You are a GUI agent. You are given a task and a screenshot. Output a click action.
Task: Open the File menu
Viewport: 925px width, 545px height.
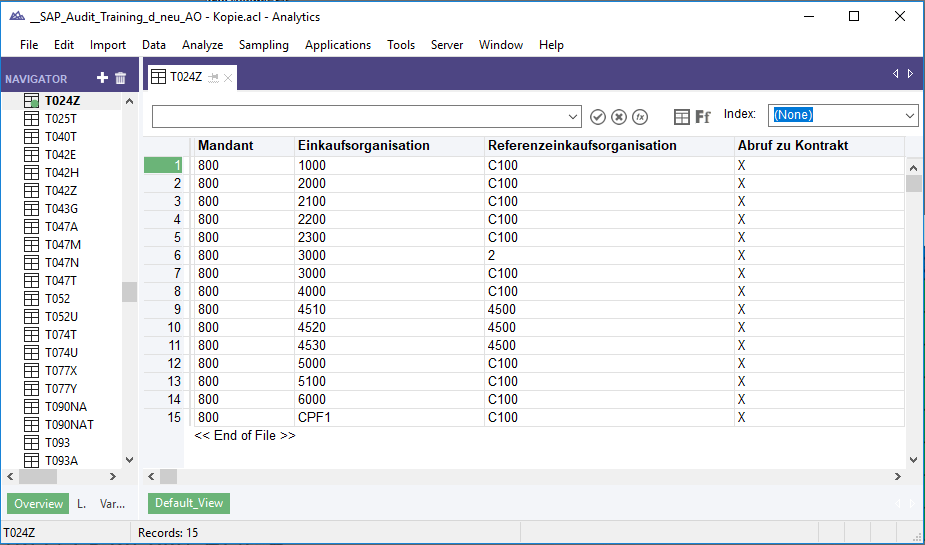coord(29,45)
